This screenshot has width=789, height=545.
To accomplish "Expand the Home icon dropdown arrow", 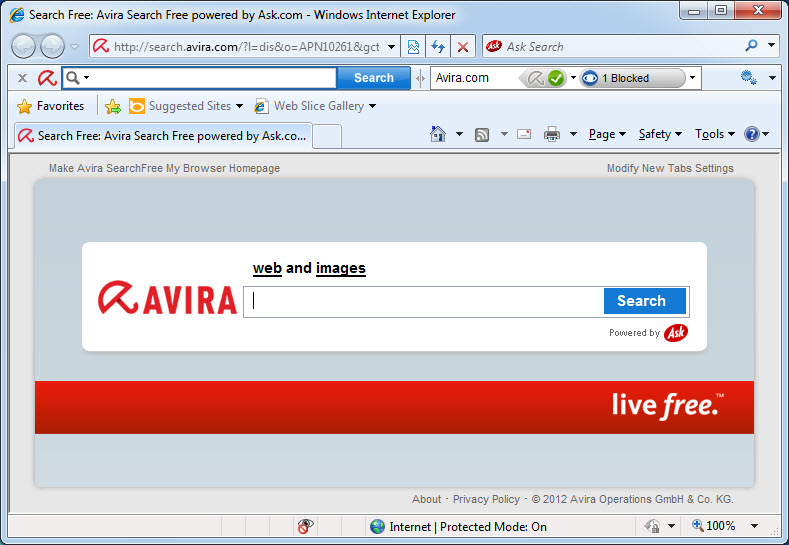I will point(459,134).
